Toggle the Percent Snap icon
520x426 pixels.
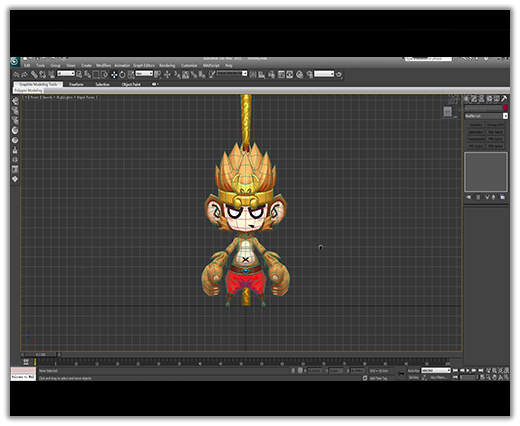(x=194, y=75)
